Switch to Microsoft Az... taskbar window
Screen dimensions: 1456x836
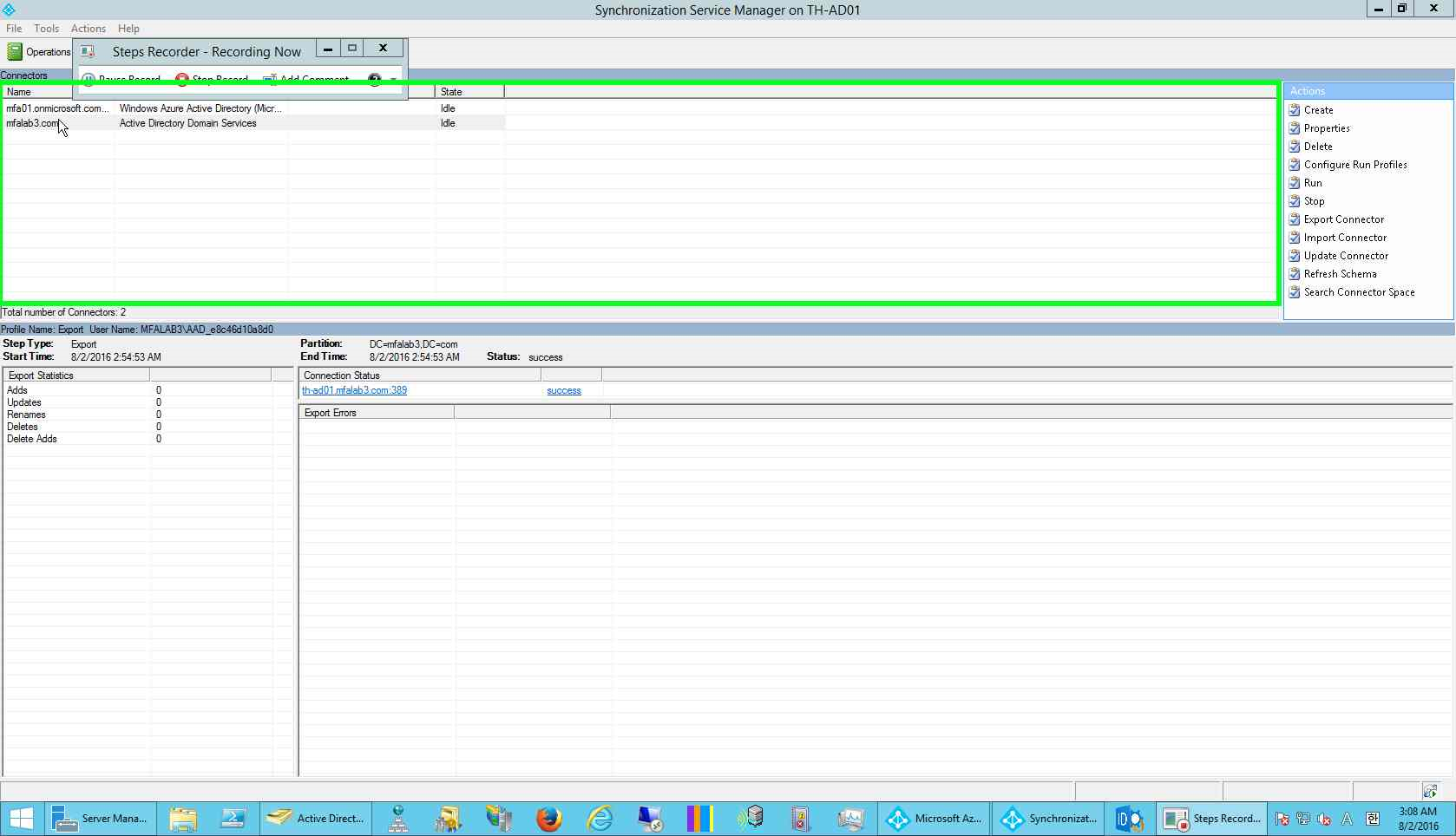click(x=934, y=819)
